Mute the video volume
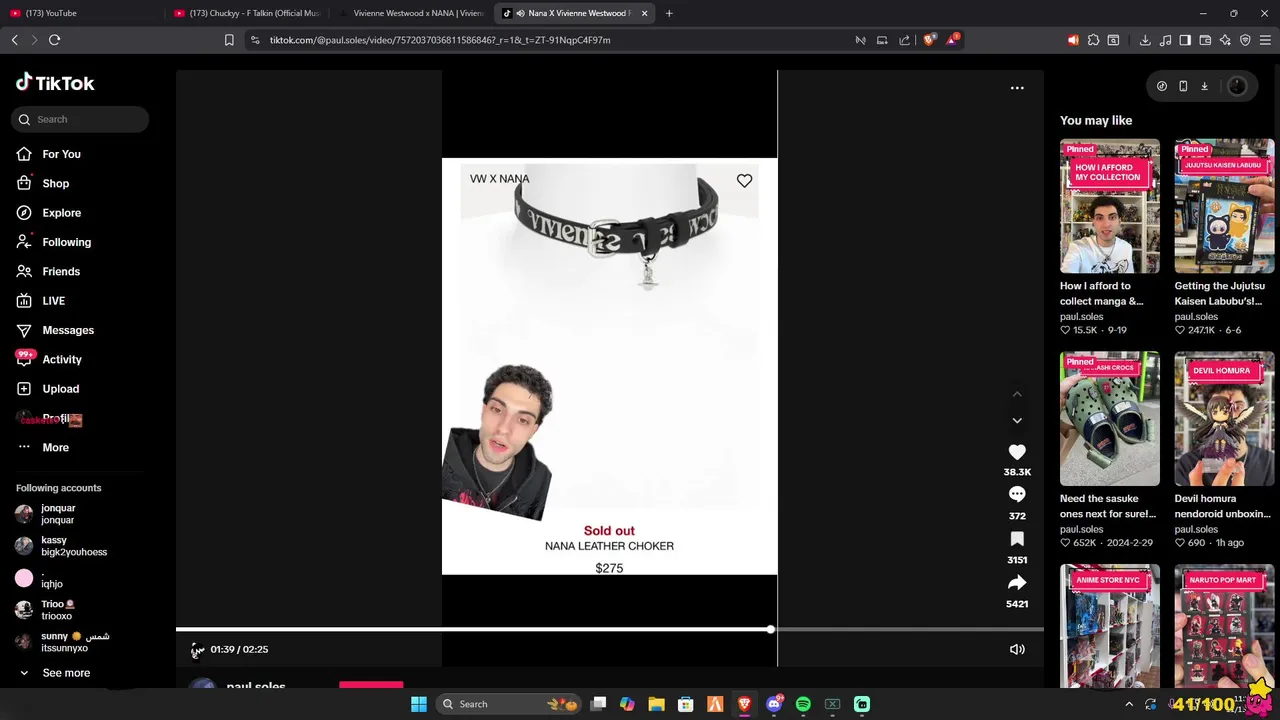The width and height of the screenshot is (1280, 720). [x=1017, y=649]
